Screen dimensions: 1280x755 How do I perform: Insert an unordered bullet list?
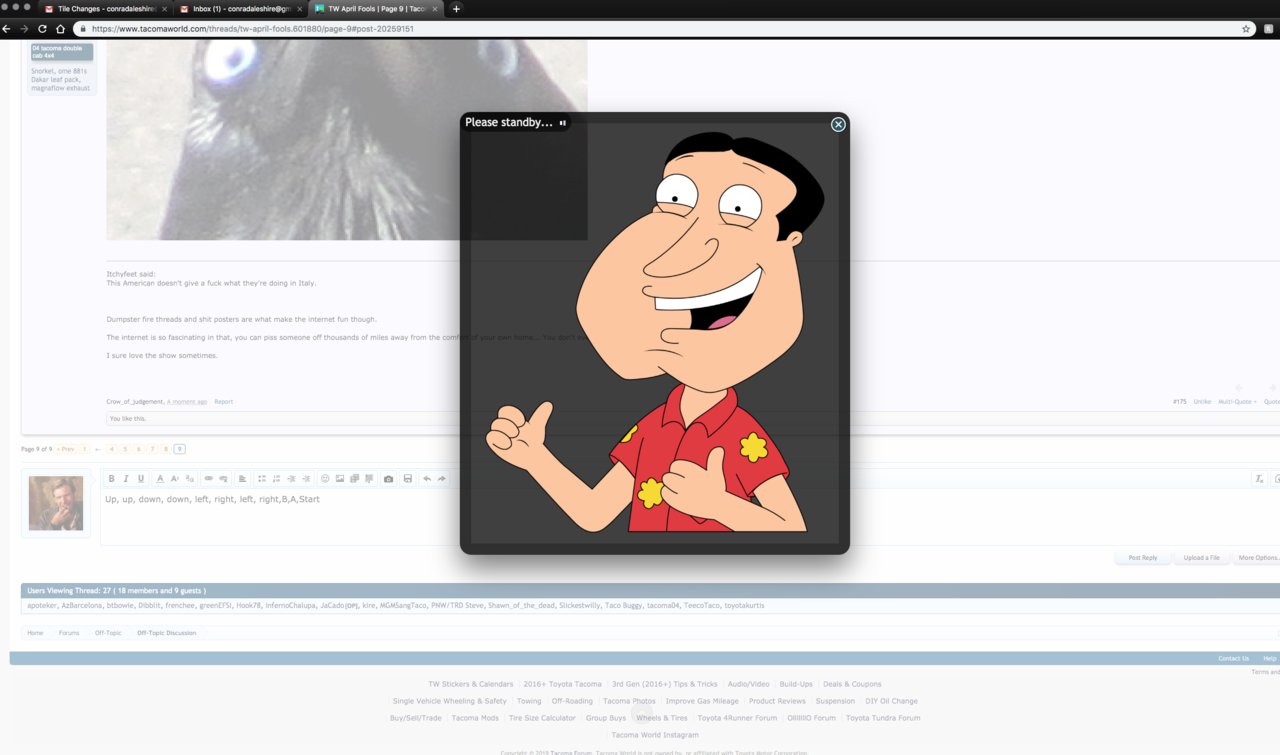pos(261,479)
